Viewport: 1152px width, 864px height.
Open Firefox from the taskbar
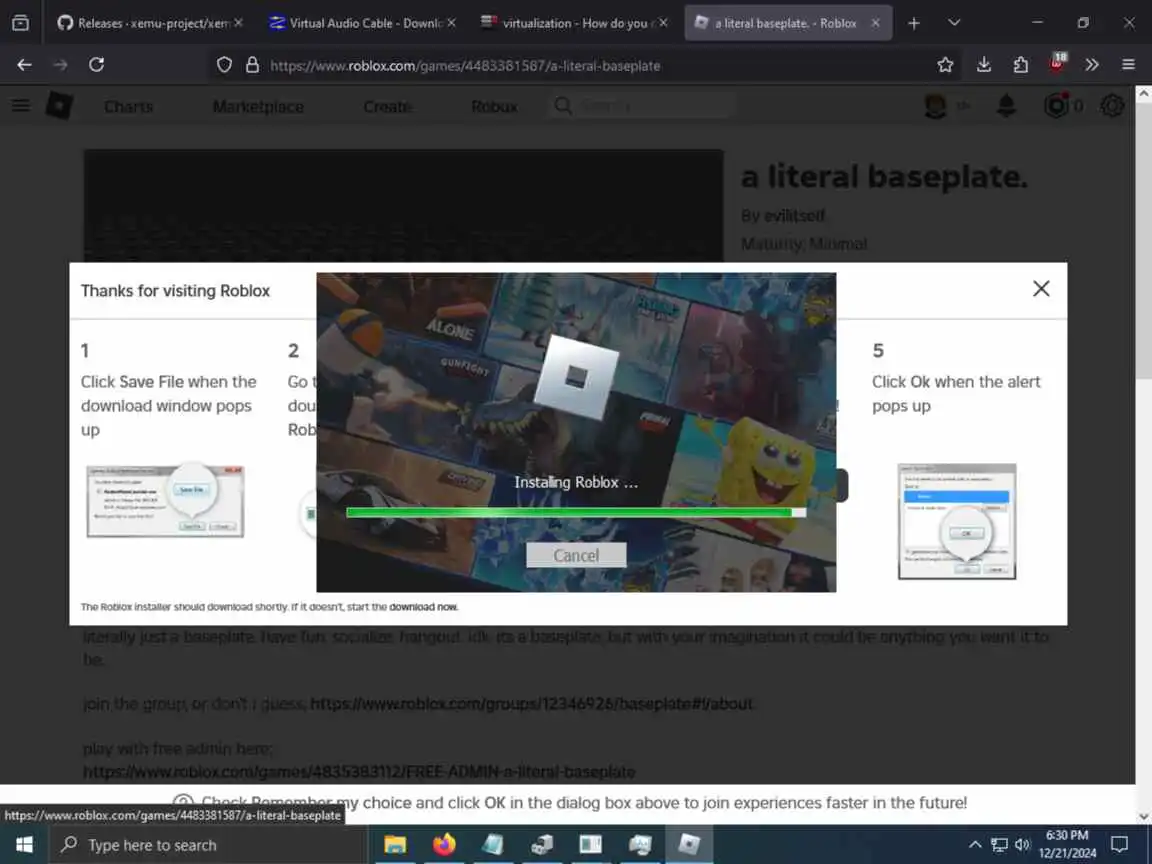coord(444,845)
